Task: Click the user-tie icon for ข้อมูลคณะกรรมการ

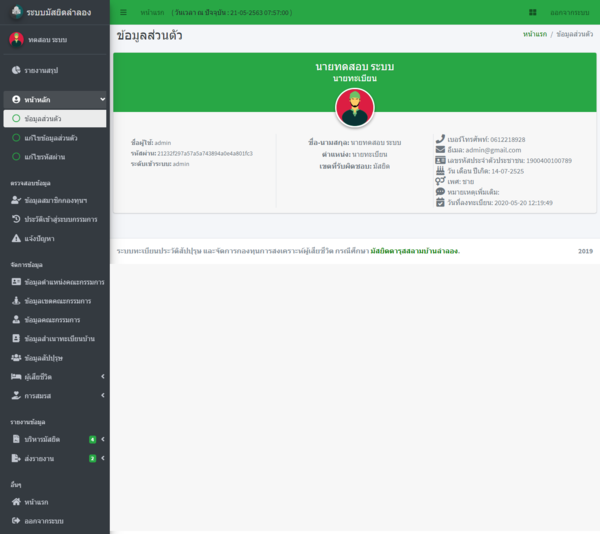Action: [16, 319]
